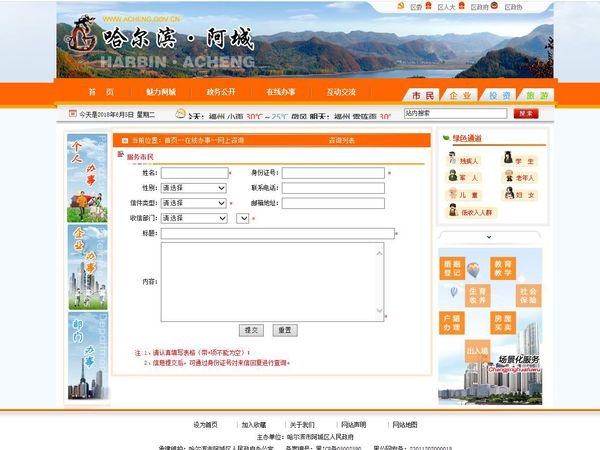Image resolution: width=600 pixels, height=450 pixels.
Task: Open the 教育教学 scene service tile
Action: [503, 268]
